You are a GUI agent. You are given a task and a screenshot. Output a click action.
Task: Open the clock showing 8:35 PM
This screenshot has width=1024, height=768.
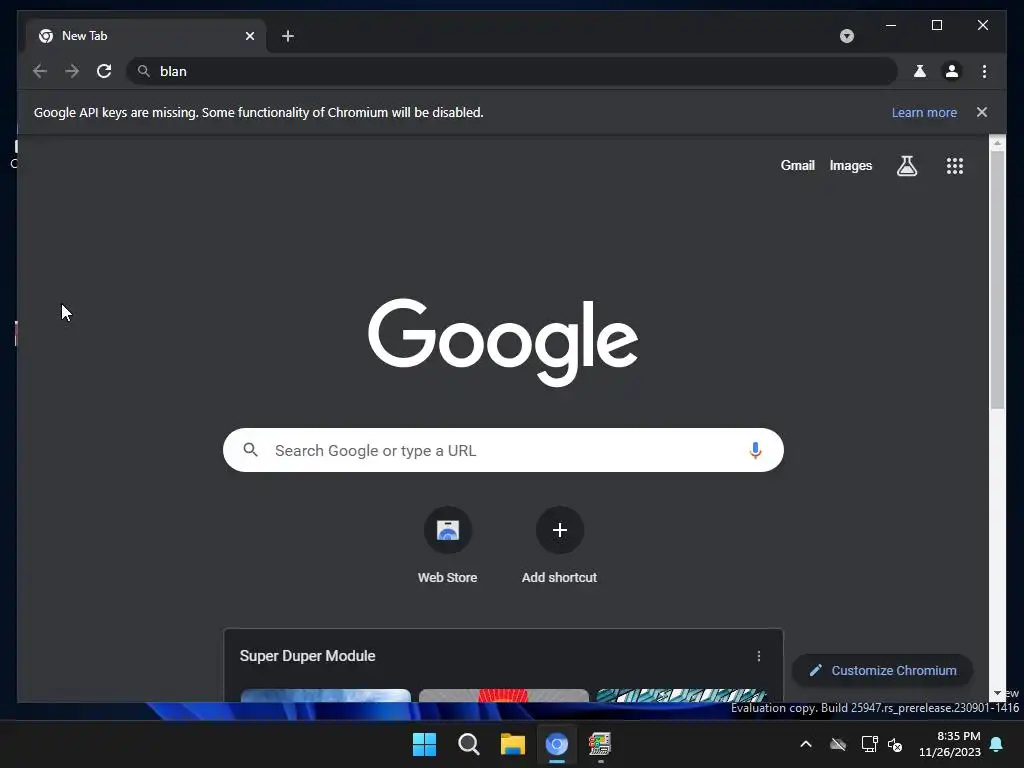[950, 744]
